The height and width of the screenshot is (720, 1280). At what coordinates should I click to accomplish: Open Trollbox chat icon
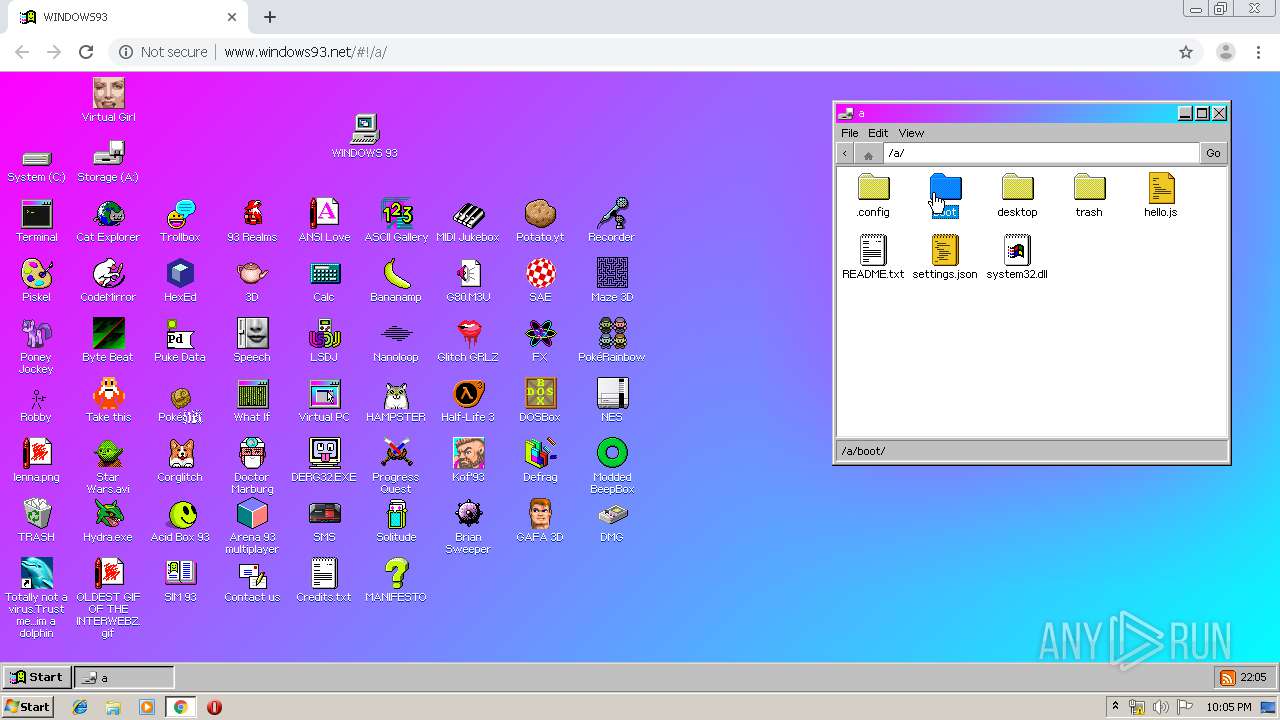180,221
